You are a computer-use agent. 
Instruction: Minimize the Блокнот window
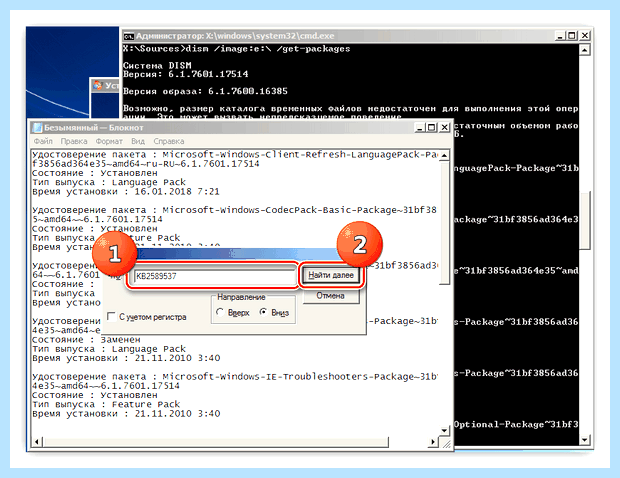420,128
